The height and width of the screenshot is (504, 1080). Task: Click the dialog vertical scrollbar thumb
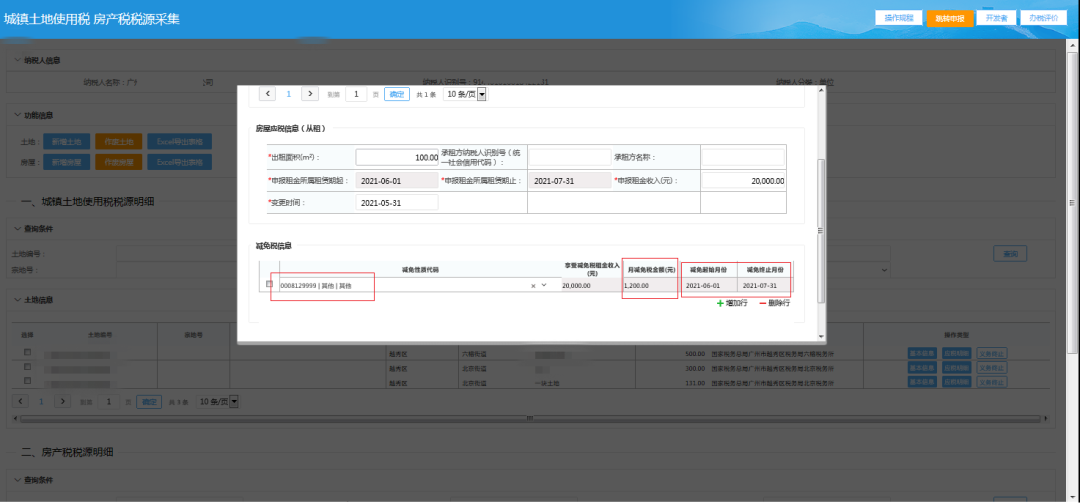click(821, 231)
